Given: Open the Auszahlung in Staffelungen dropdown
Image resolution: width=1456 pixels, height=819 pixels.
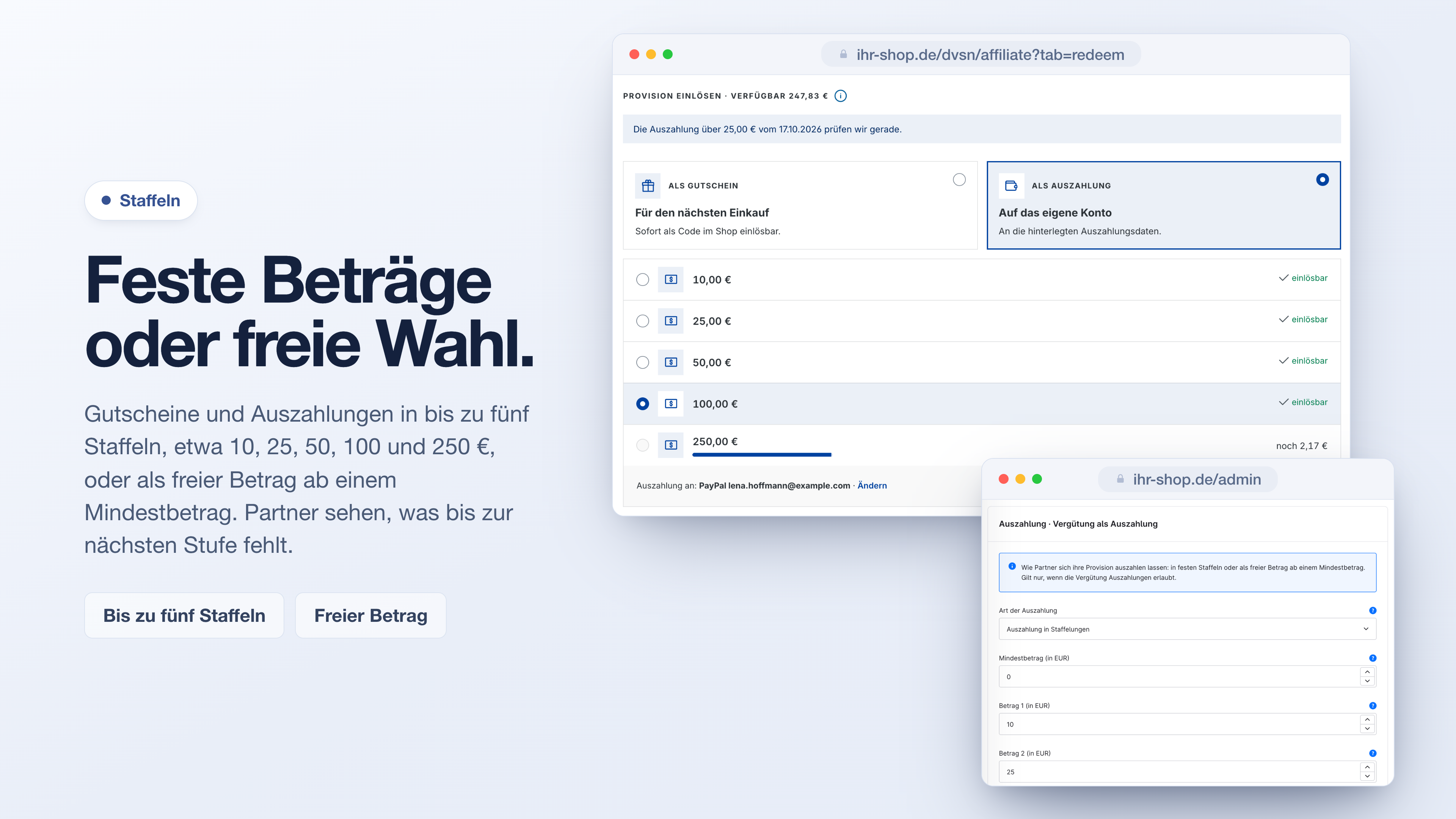Looking at the screenshot, I should (x=1188, y=629).
